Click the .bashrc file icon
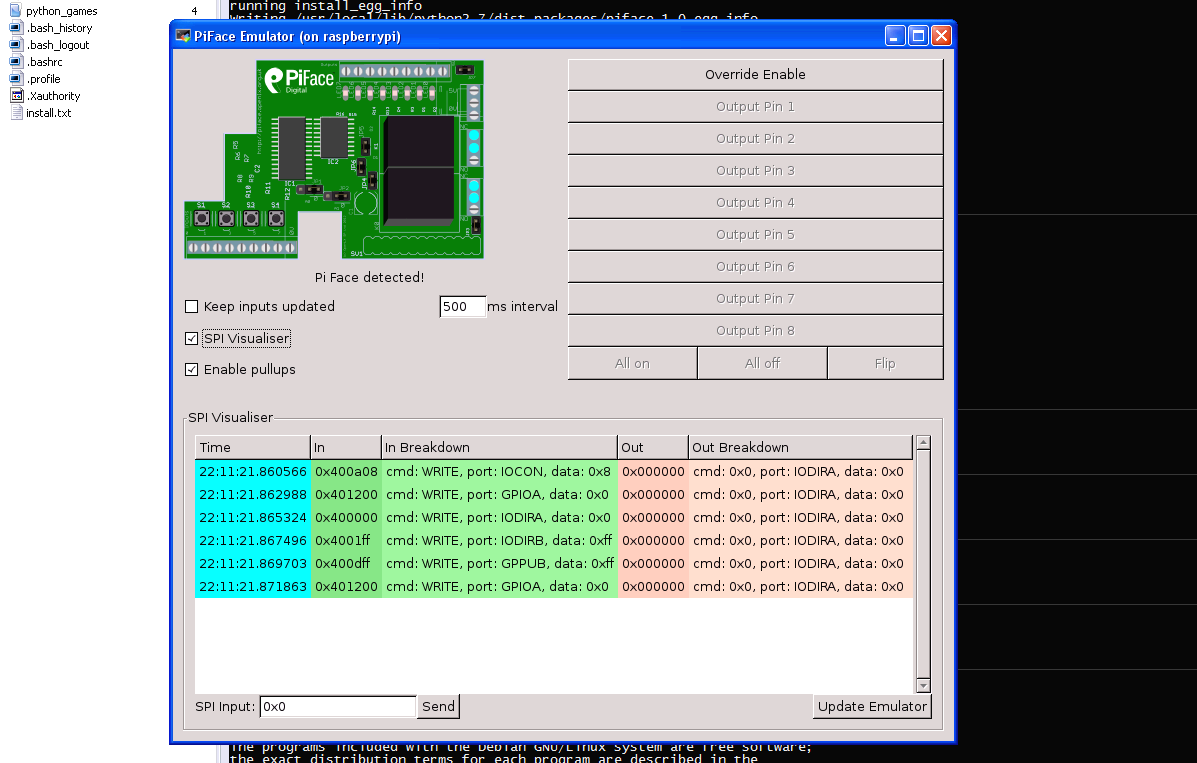1197x763 pixels. pos(15,61)
